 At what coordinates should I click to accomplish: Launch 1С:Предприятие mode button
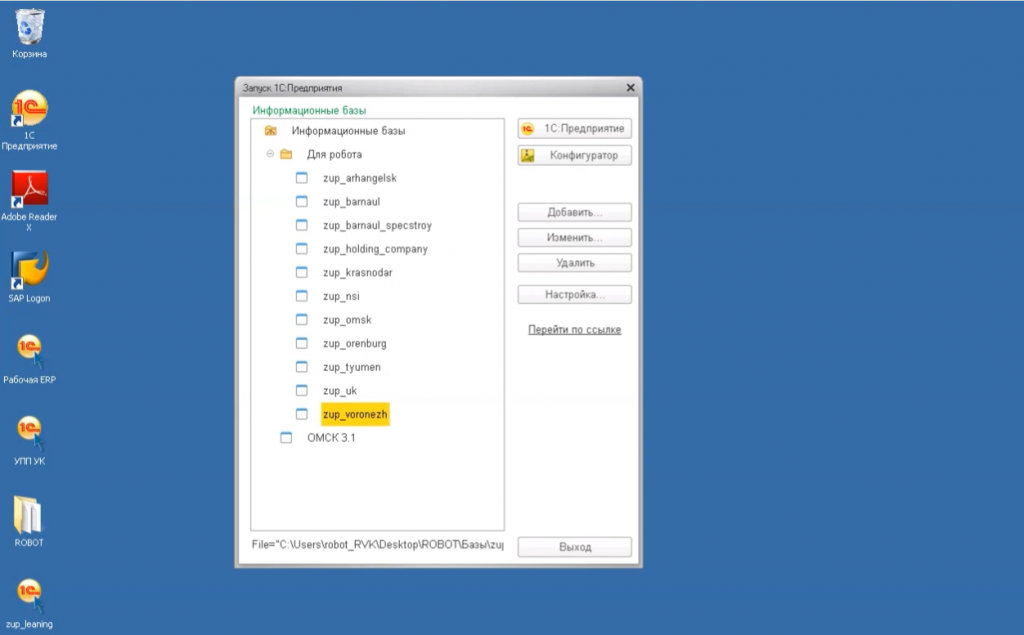point(575,129)
